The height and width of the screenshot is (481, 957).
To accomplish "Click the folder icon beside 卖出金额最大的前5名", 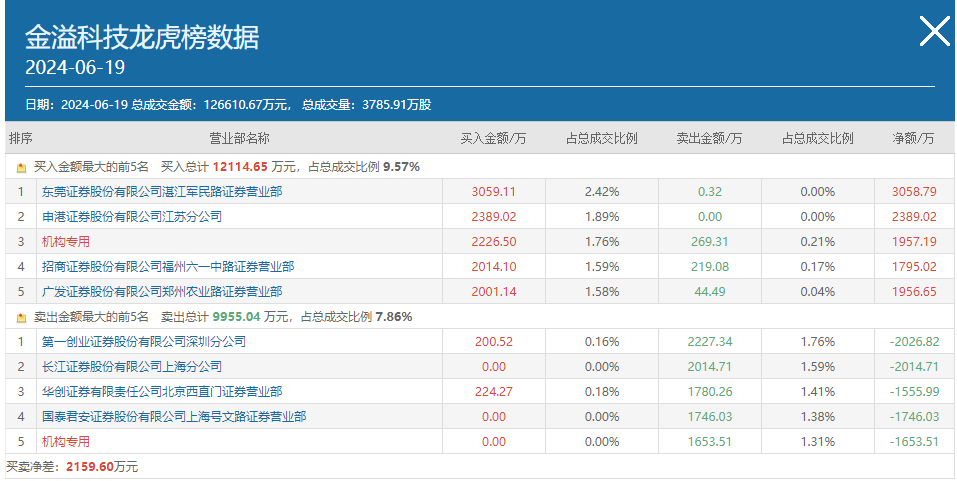I will point(21,317).
